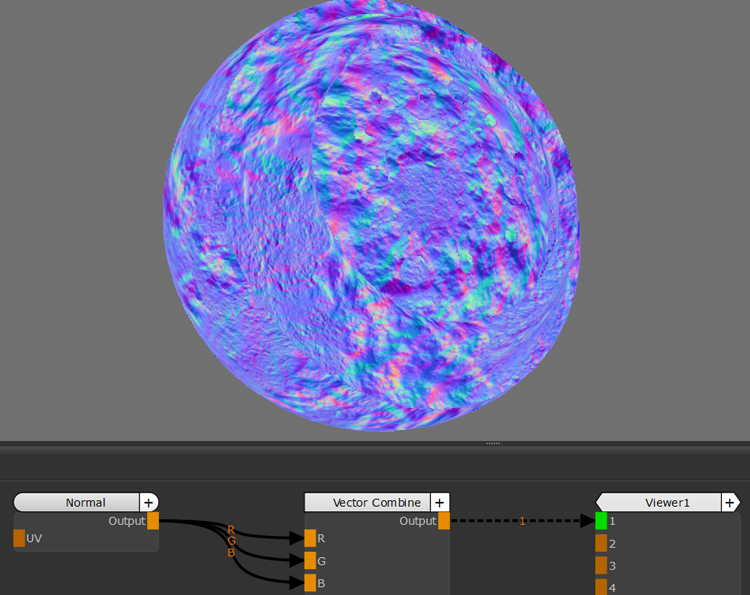Select the dashed connection labeled 1

click(521, 521)
